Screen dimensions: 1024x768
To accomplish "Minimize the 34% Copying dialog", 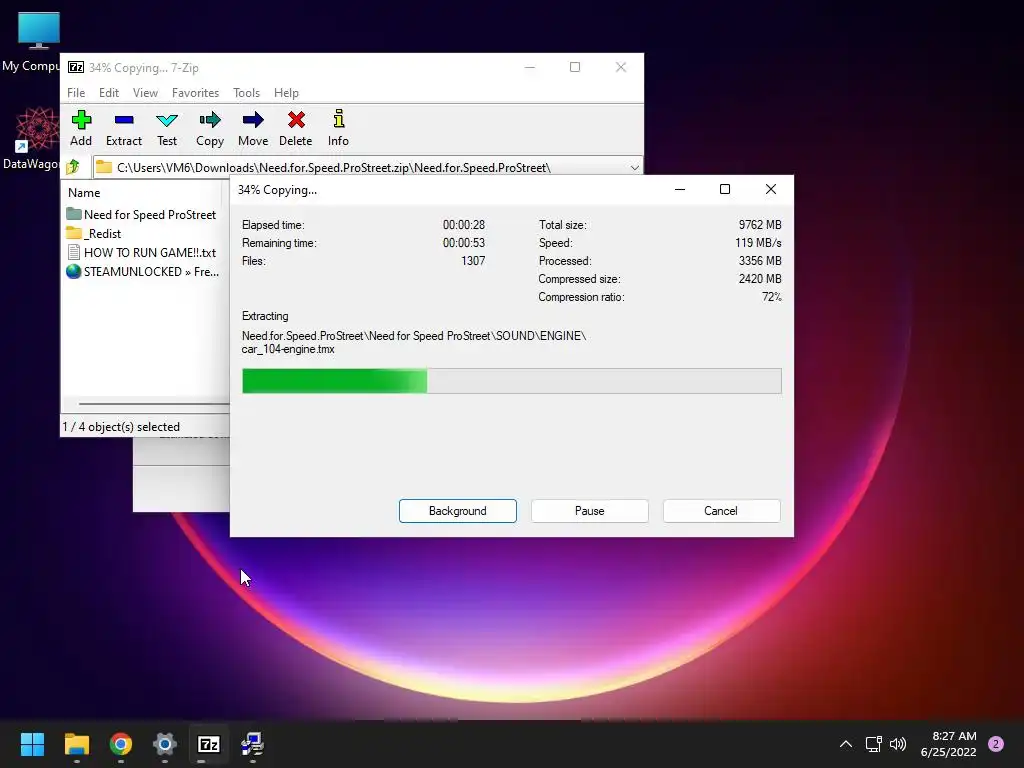I will point(680,189).
